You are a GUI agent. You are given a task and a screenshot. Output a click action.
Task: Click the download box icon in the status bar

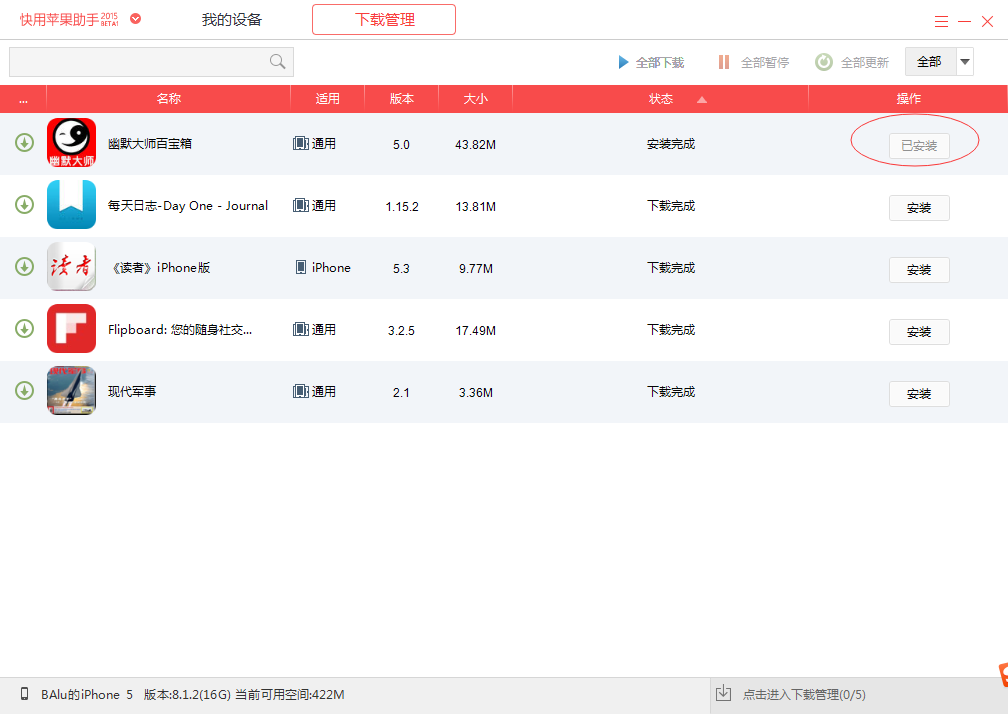pos(724,694)
